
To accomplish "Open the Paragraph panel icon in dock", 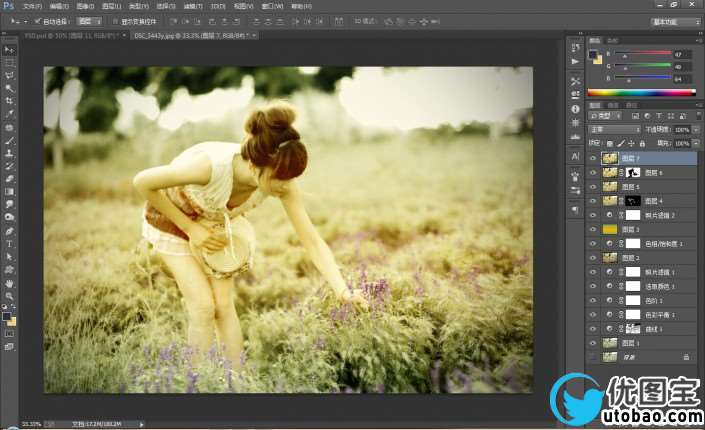I will tap(575, 210).
